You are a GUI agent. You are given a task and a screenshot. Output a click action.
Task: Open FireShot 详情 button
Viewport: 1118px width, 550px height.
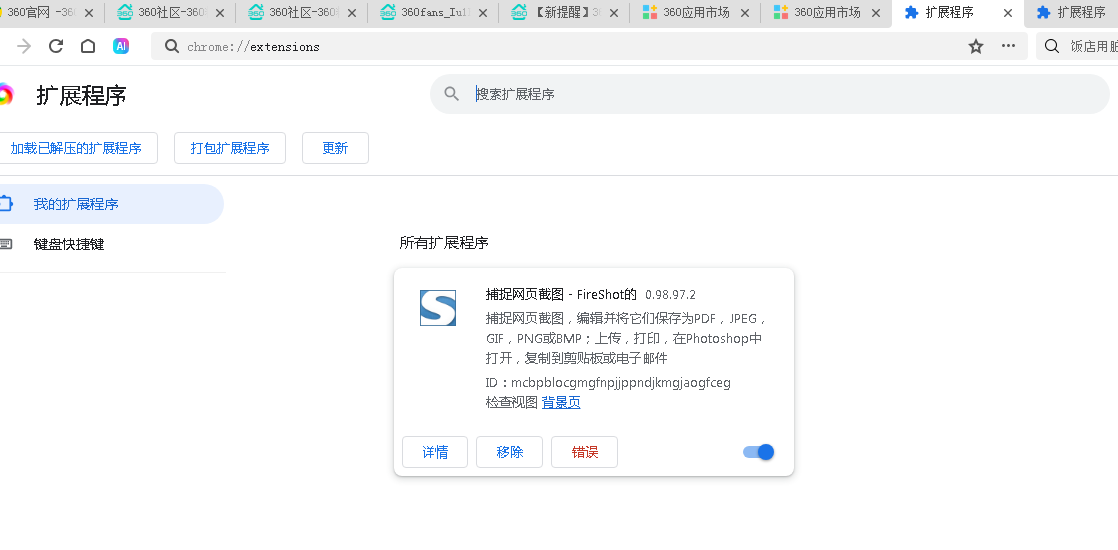click(x=435, y=452)
